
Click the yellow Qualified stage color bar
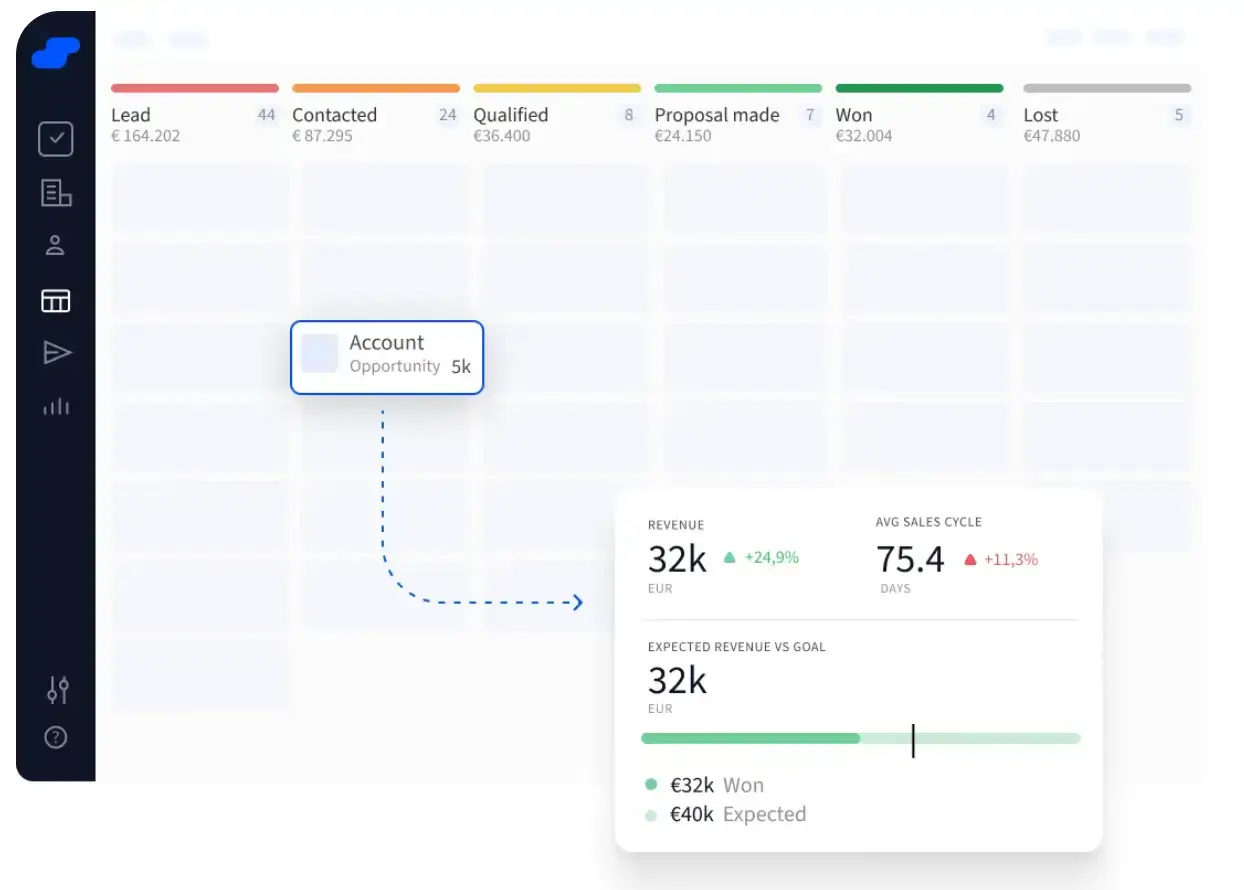tap(557, 88)
